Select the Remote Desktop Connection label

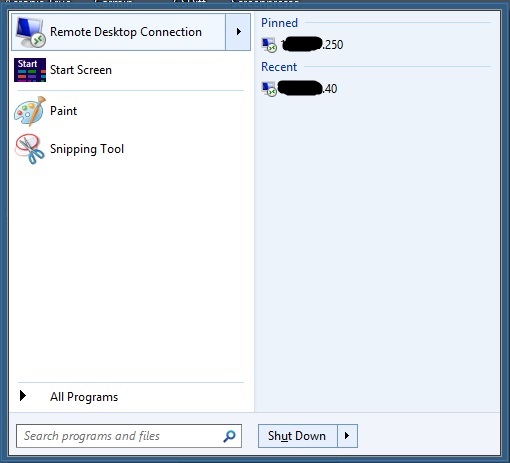(126, 32)
